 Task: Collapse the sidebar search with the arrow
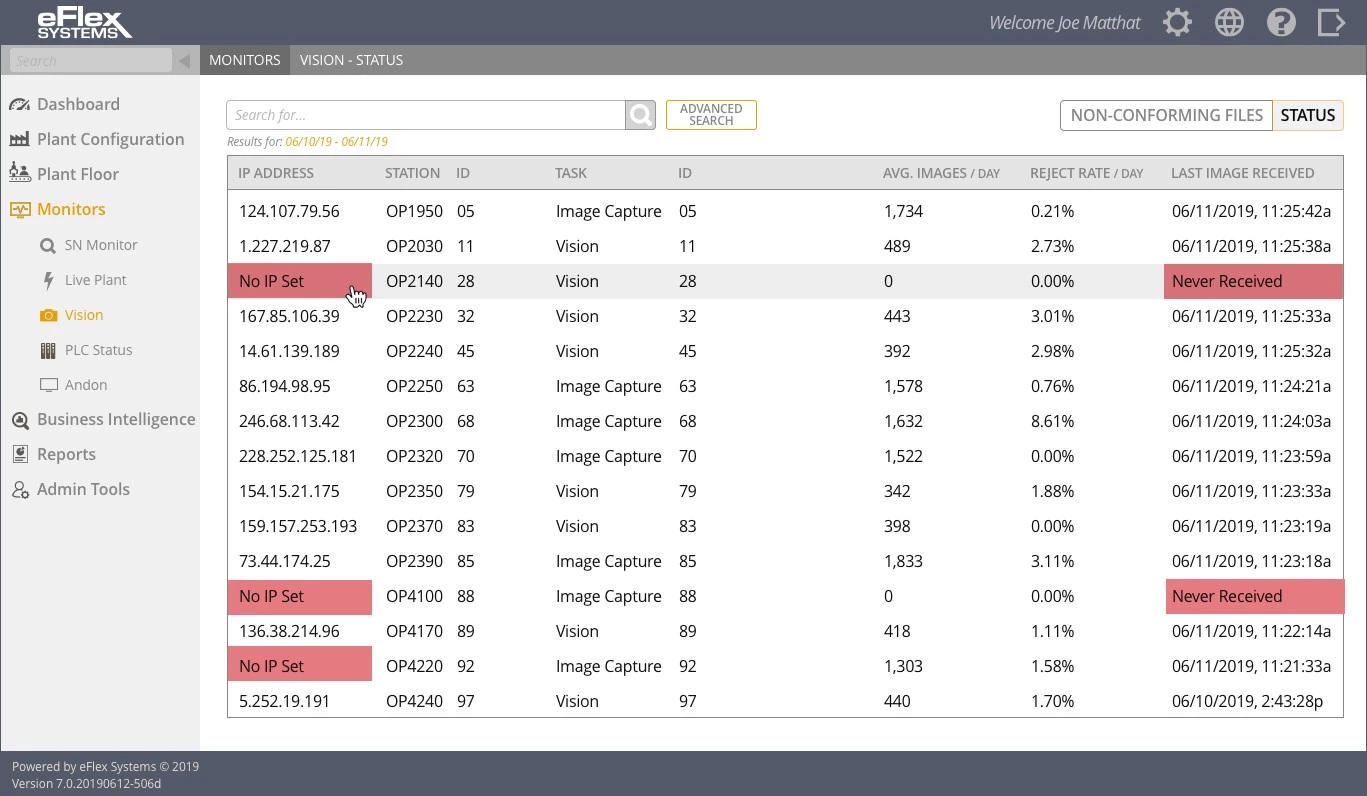[x=184, y=60]
